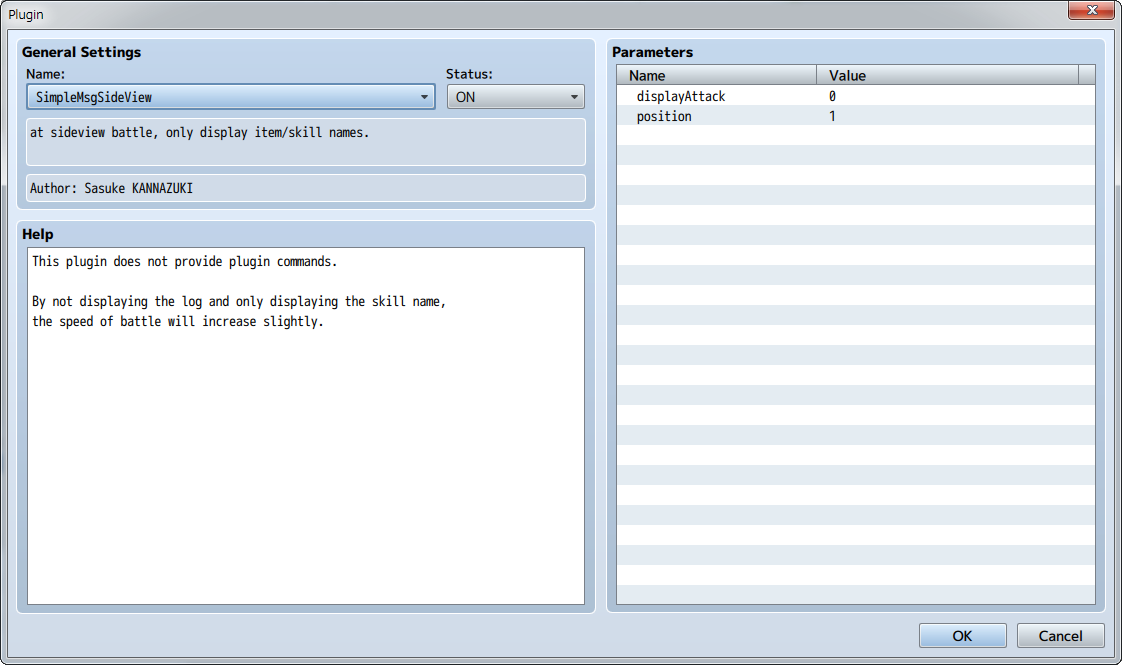The height and width of the screenshot is (665, 1122).
Task: Close the Plugin dialog window
Action: point(1091,10)
